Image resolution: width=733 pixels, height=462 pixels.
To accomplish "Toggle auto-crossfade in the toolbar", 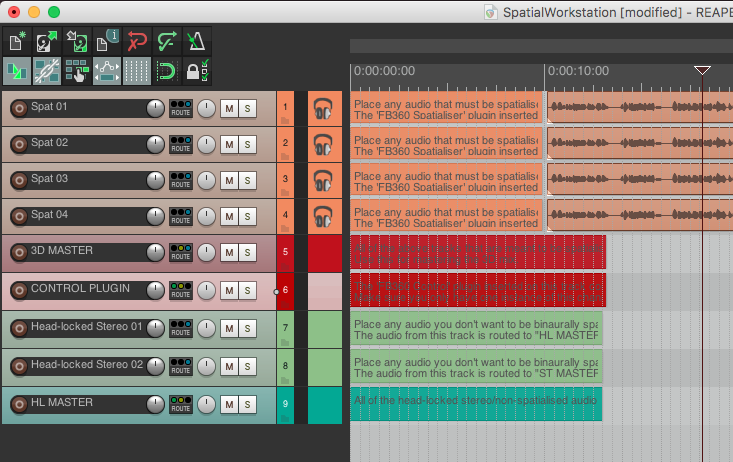I will (x=17, y=72).
